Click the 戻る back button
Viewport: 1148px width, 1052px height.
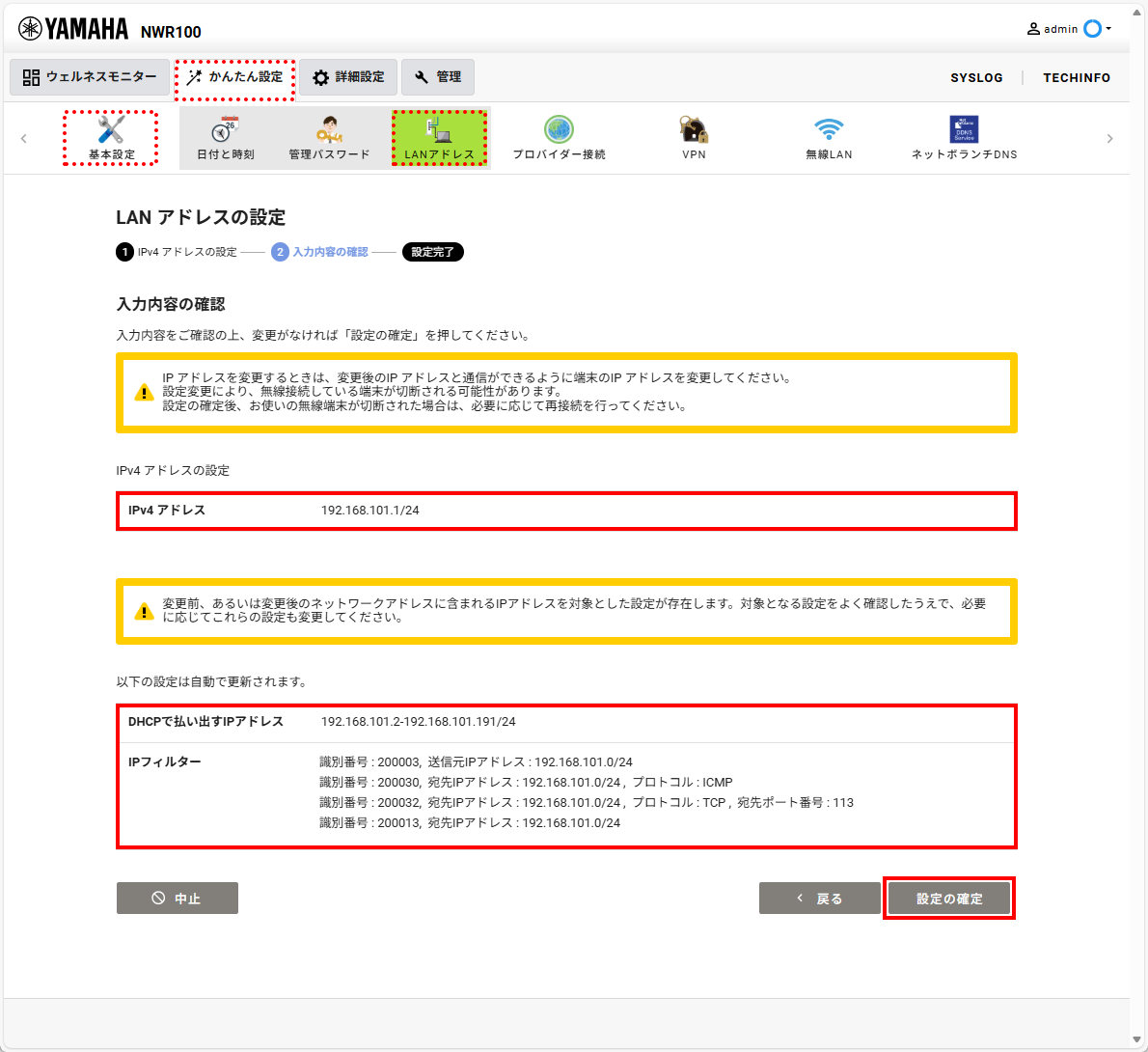[x=819, y=899]
